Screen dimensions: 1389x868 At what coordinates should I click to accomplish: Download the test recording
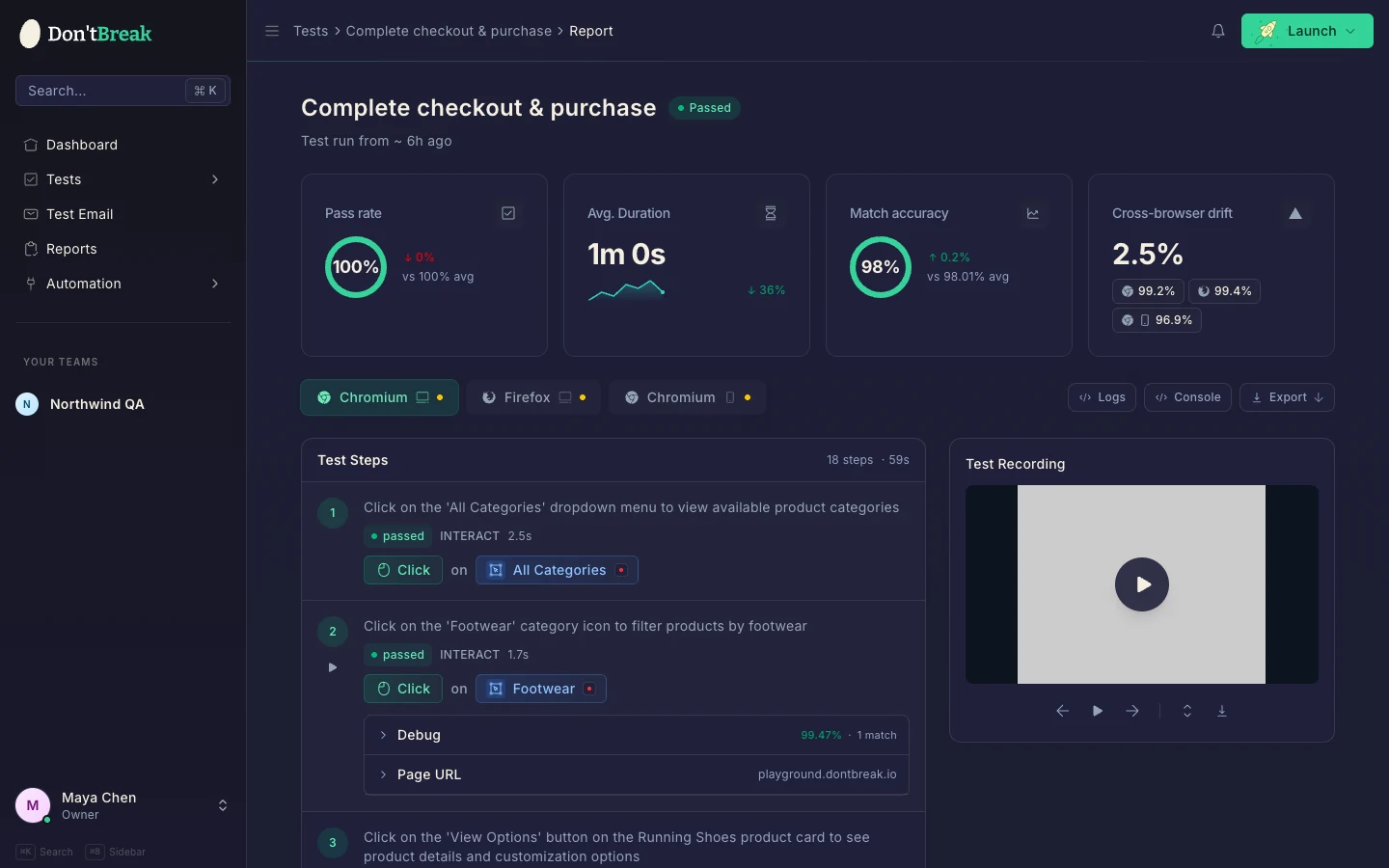1222,711
